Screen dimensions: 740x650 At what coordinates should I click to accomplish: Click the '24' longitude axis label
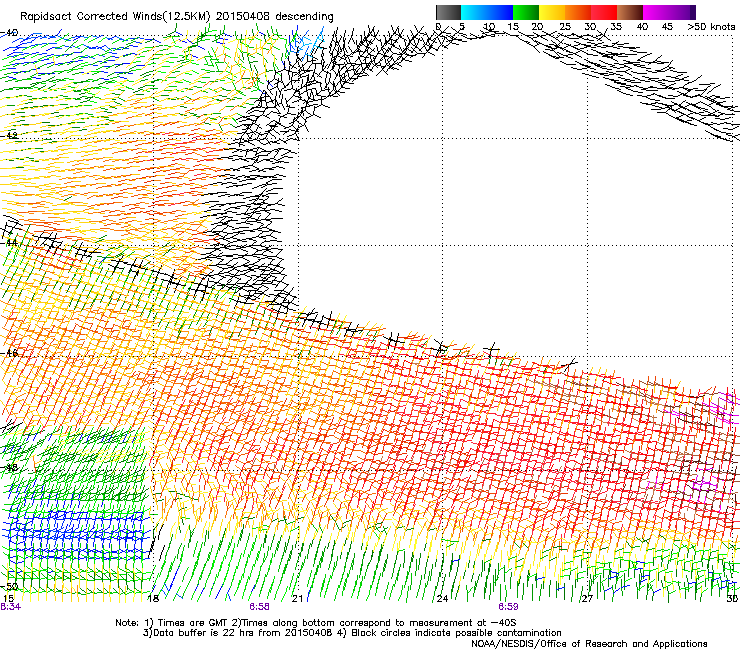pyautogui.click(x=442, y=598)
